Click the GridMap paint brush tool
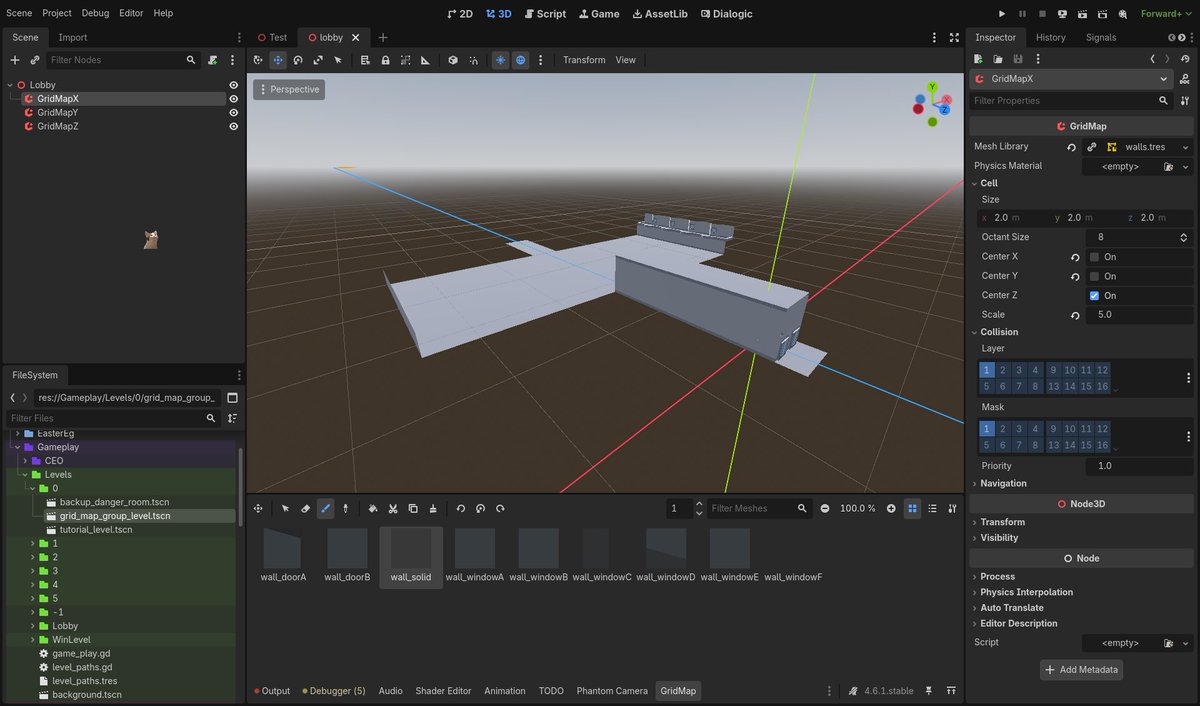This screenshot has width=1200, height=706. pos(325,509)
